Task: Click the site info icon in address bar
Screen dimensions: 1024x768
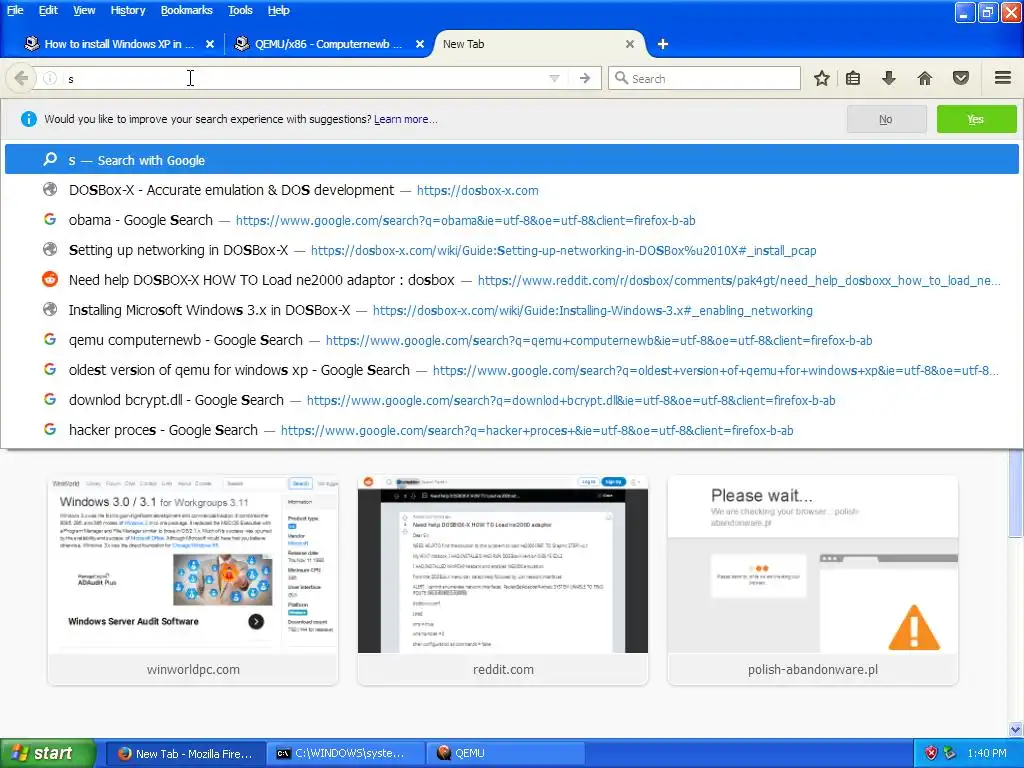Action: pos(50,78)
